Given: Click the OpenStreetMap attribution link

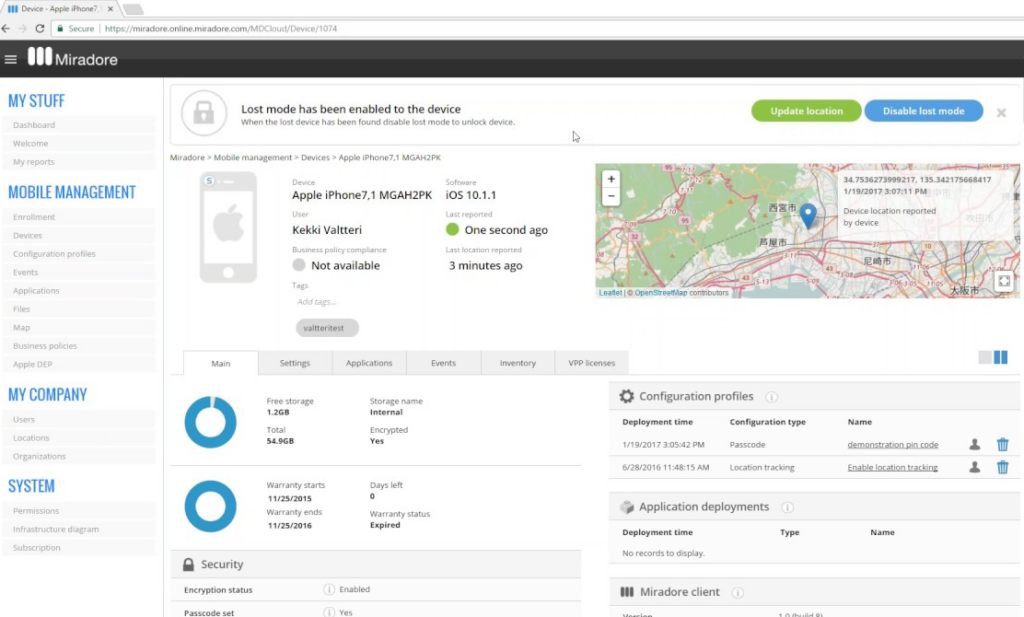Looking at the screenshot, I should point(660,293).
